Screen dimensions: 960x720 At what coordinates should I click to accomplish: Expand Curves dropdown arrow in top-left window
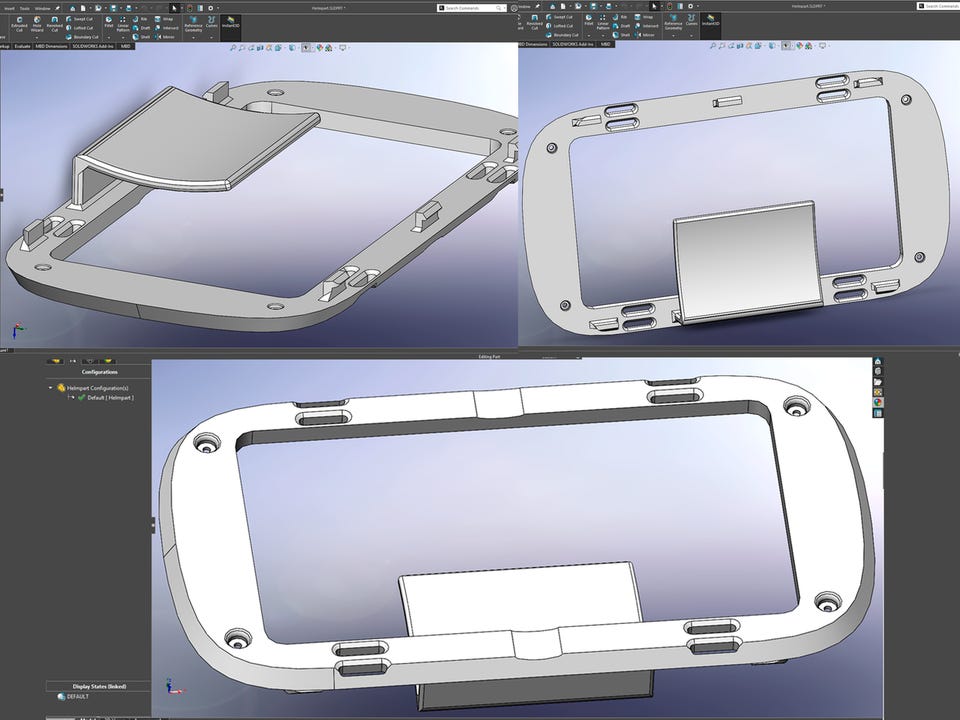tap(211, 37)
